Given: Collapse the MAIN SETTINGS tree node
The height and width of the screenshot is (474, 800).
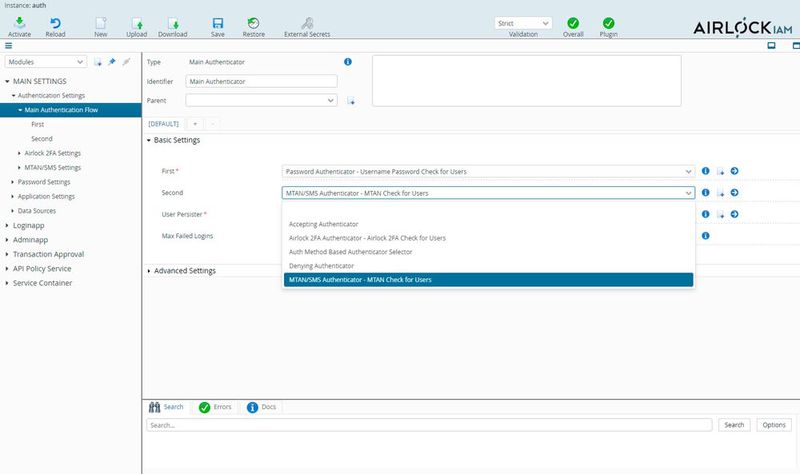Looking at the screenshot, I should [x=7, y=81].
